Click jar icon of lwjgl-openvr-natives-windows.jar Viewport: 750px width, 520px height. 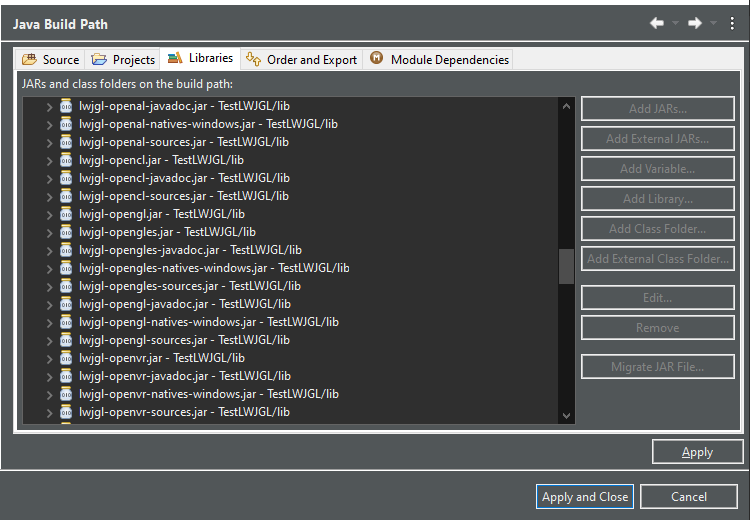coord(66,394)
